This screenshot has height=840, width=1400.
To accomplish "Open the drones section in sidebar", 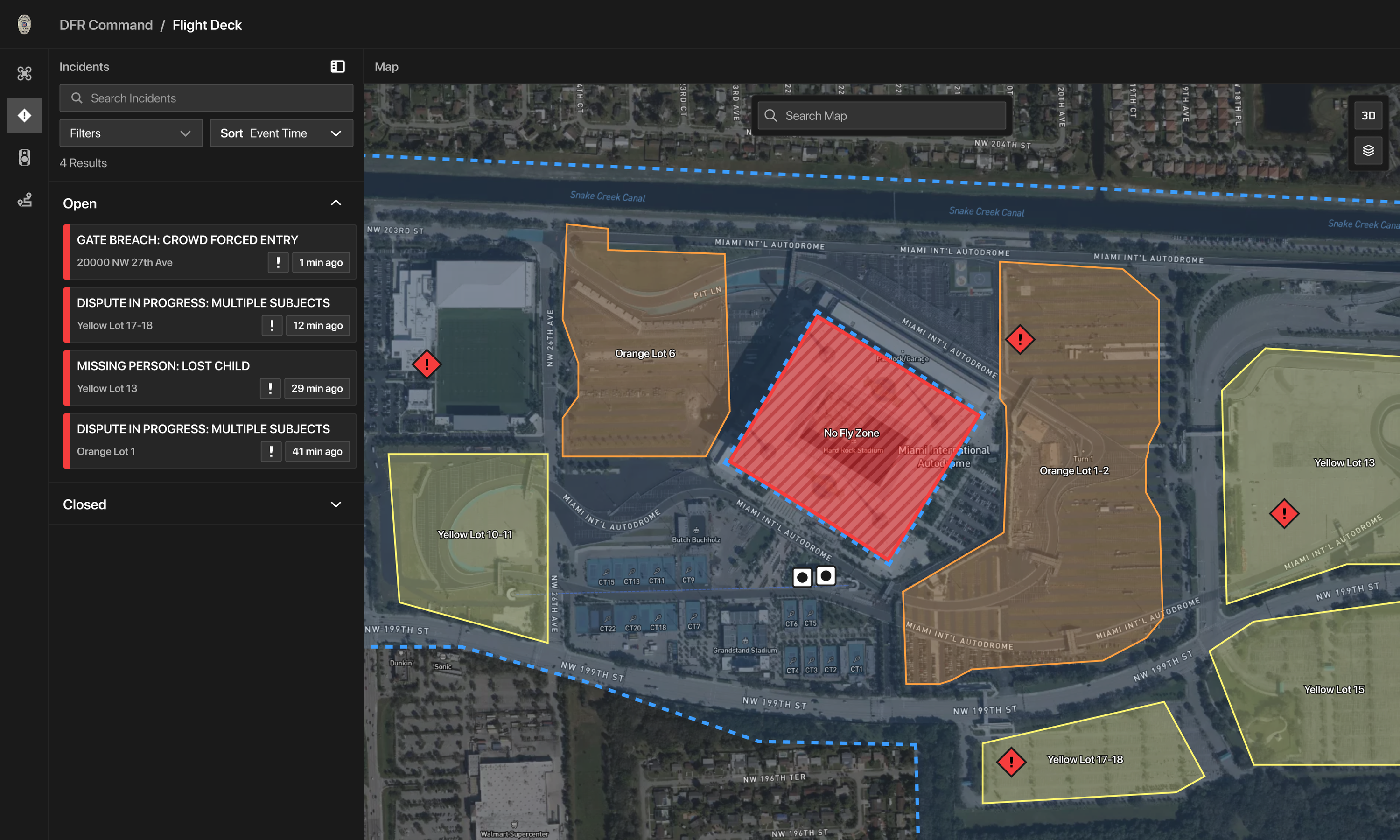I will pos(24,73).
